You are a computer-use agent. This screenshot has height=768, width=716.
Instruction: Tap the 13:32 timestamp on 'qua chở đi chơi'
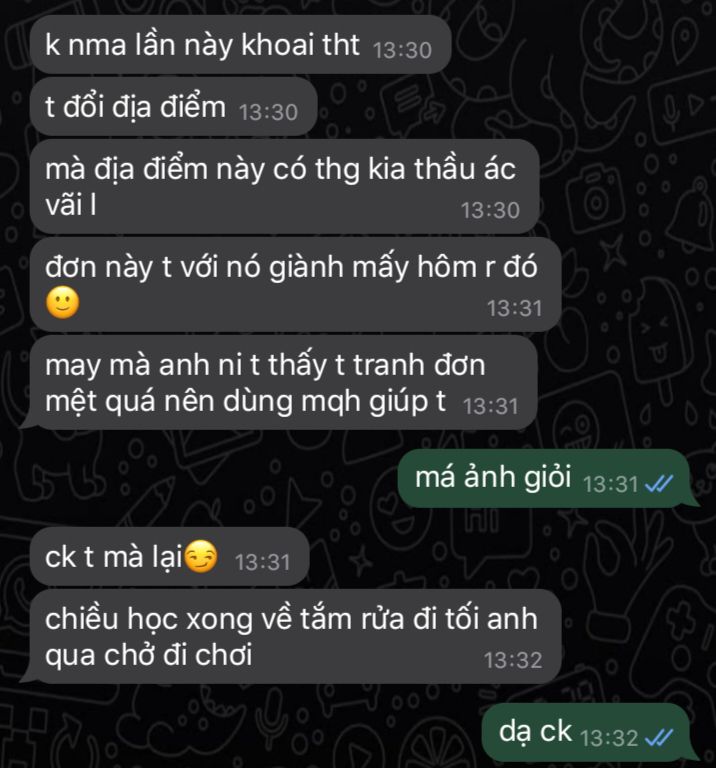[513, 660]
